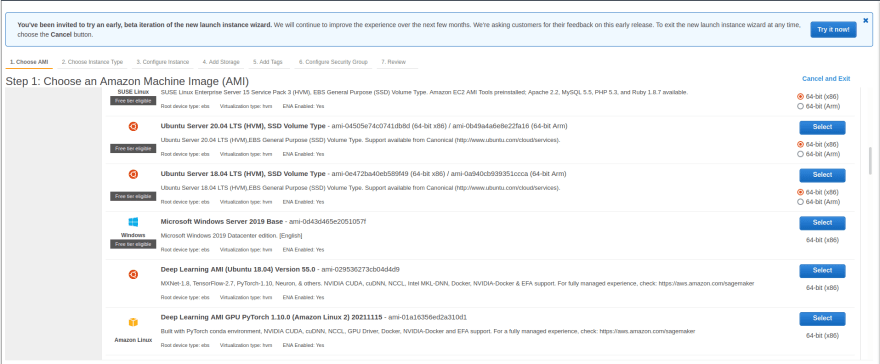Click the Windows logo for Windows Server 2019
Screen dimensions: 880x364
click(133, 222)
